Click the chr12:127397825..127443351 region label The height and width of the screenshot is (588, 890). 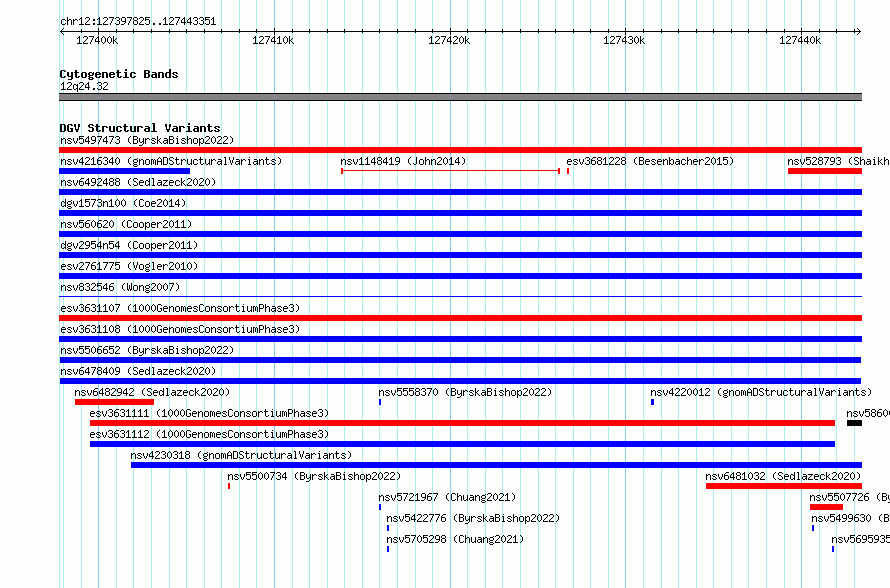click(138, 22)
